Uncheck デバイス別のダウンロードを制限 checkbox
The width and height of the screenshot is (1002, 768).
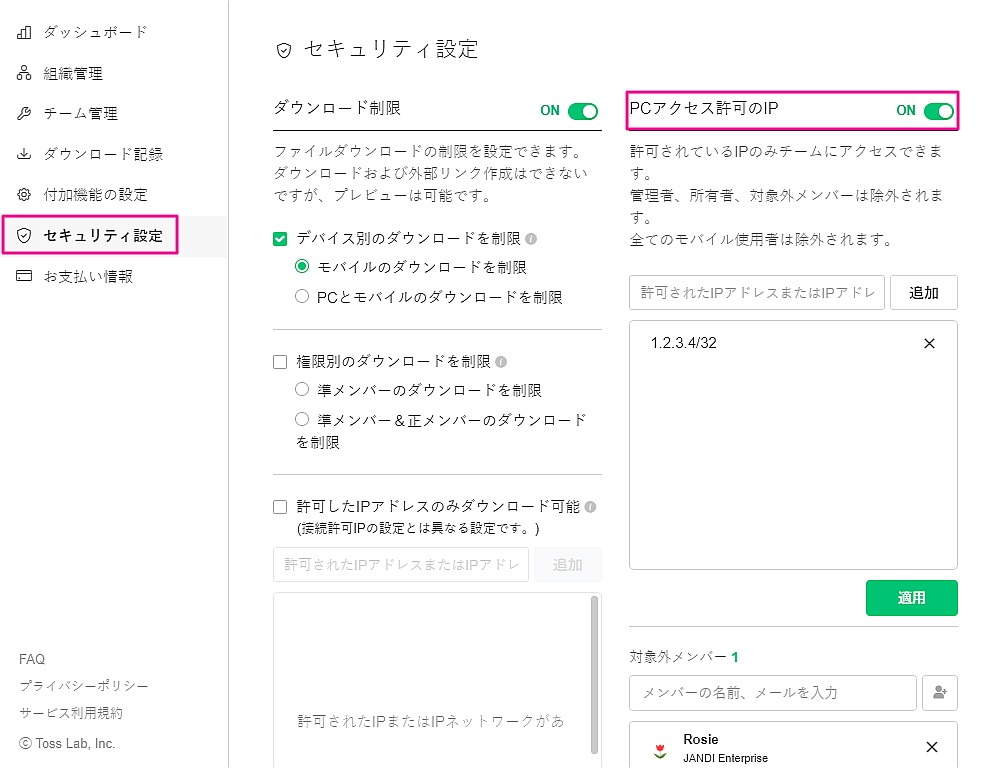coord(280,239)
